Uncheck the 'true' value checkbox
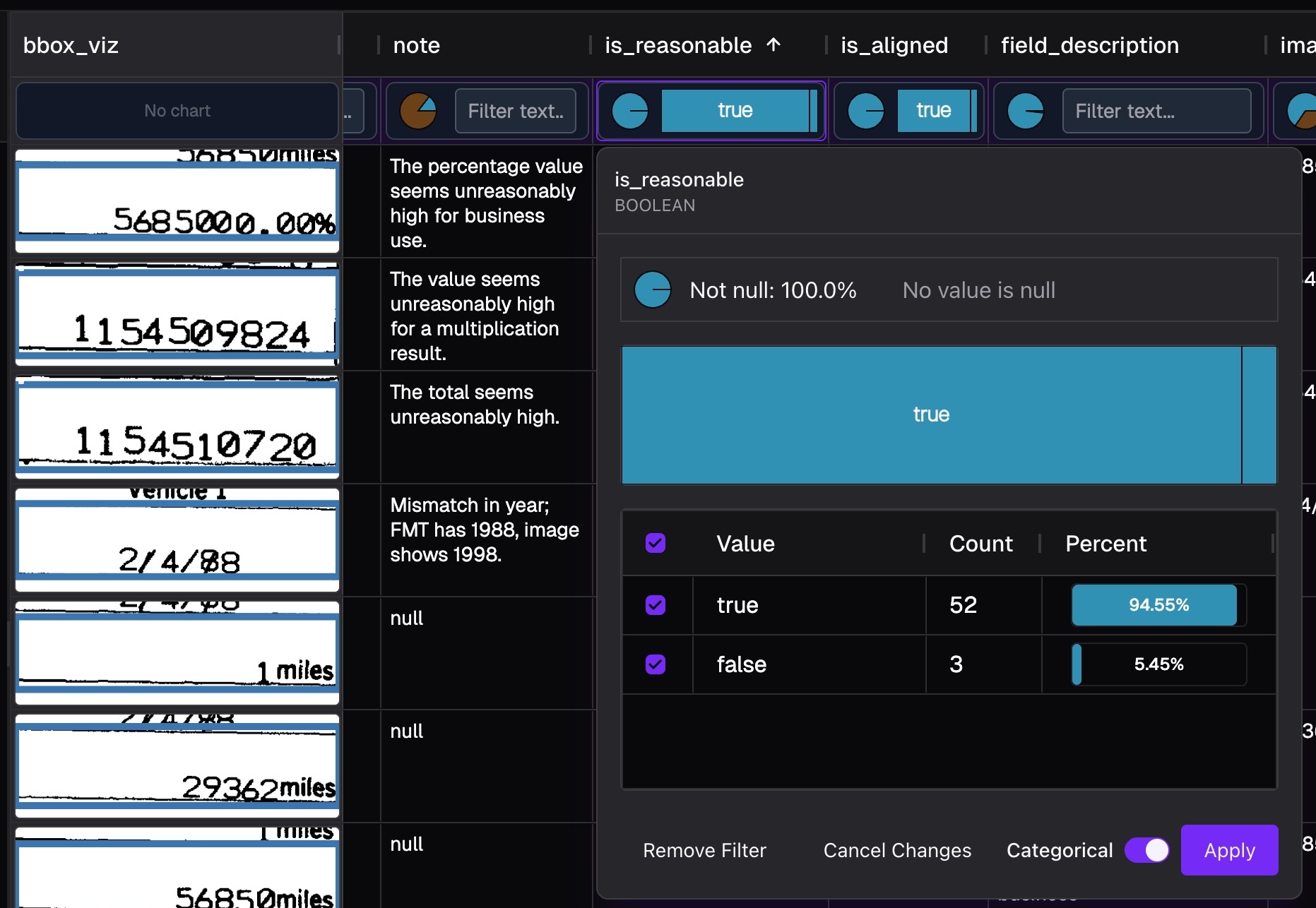The height and width of the screenshot is (908, 1316). coord(656,605)
